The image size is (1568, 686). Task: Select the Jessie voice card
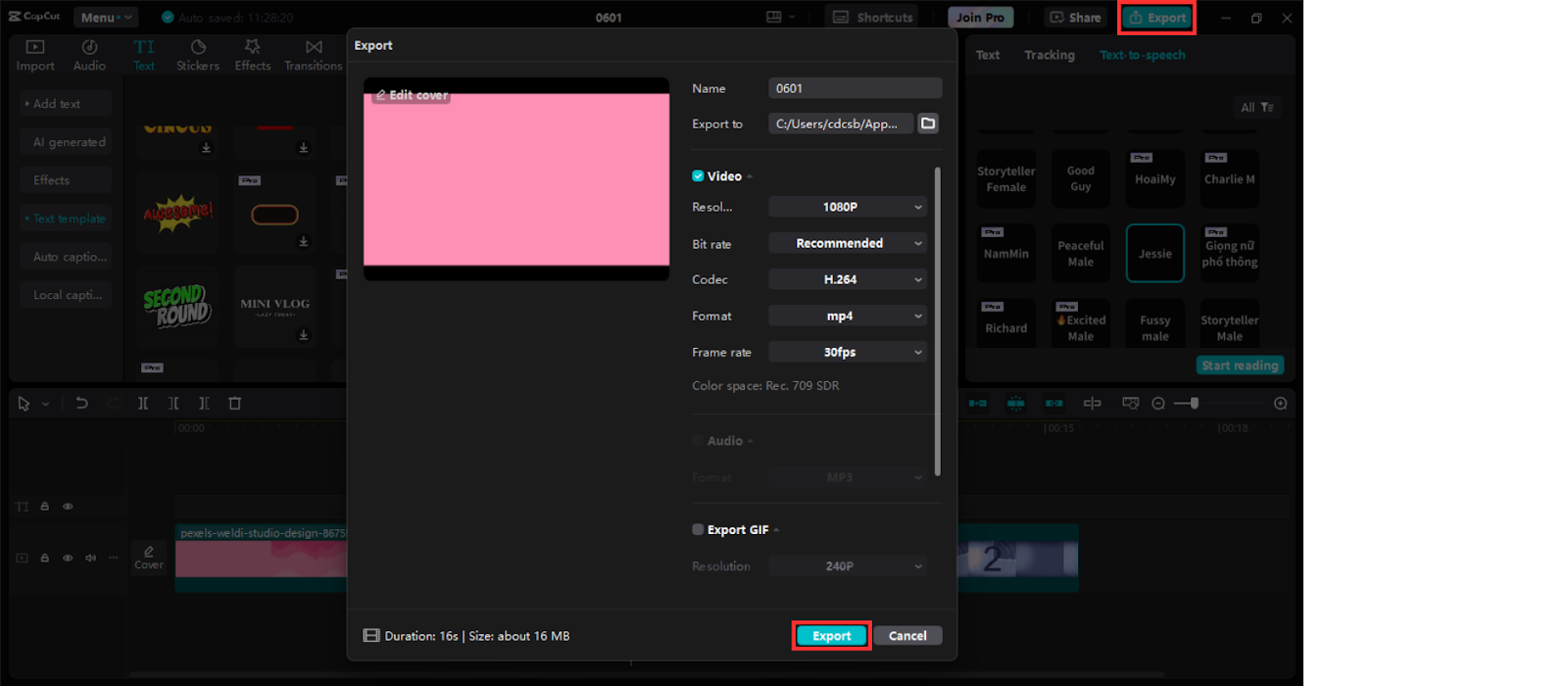tap(1155, 253)
